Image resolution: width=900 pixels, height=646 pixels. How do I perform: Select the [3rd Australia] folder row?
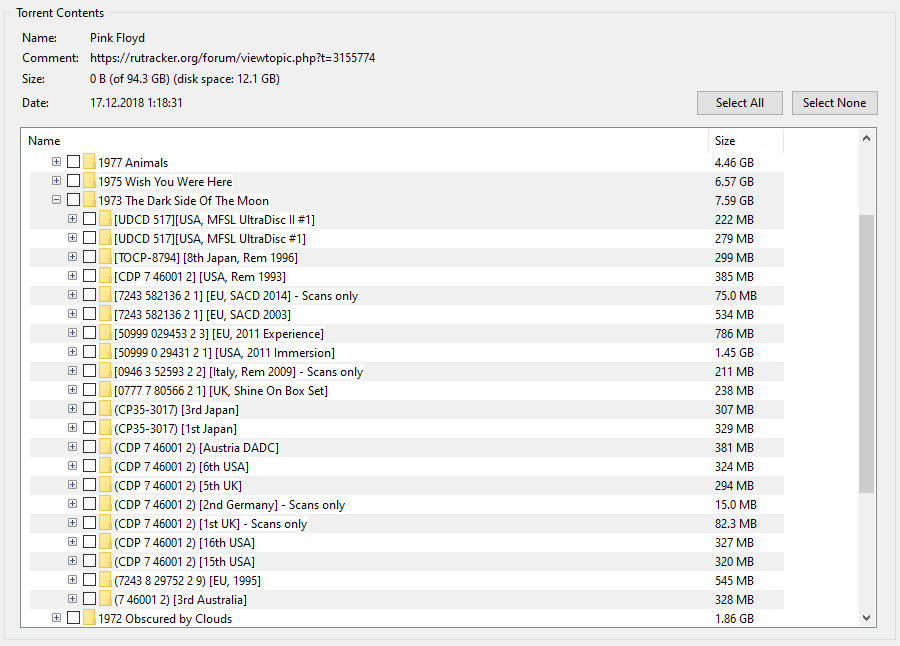coord(180,599)
